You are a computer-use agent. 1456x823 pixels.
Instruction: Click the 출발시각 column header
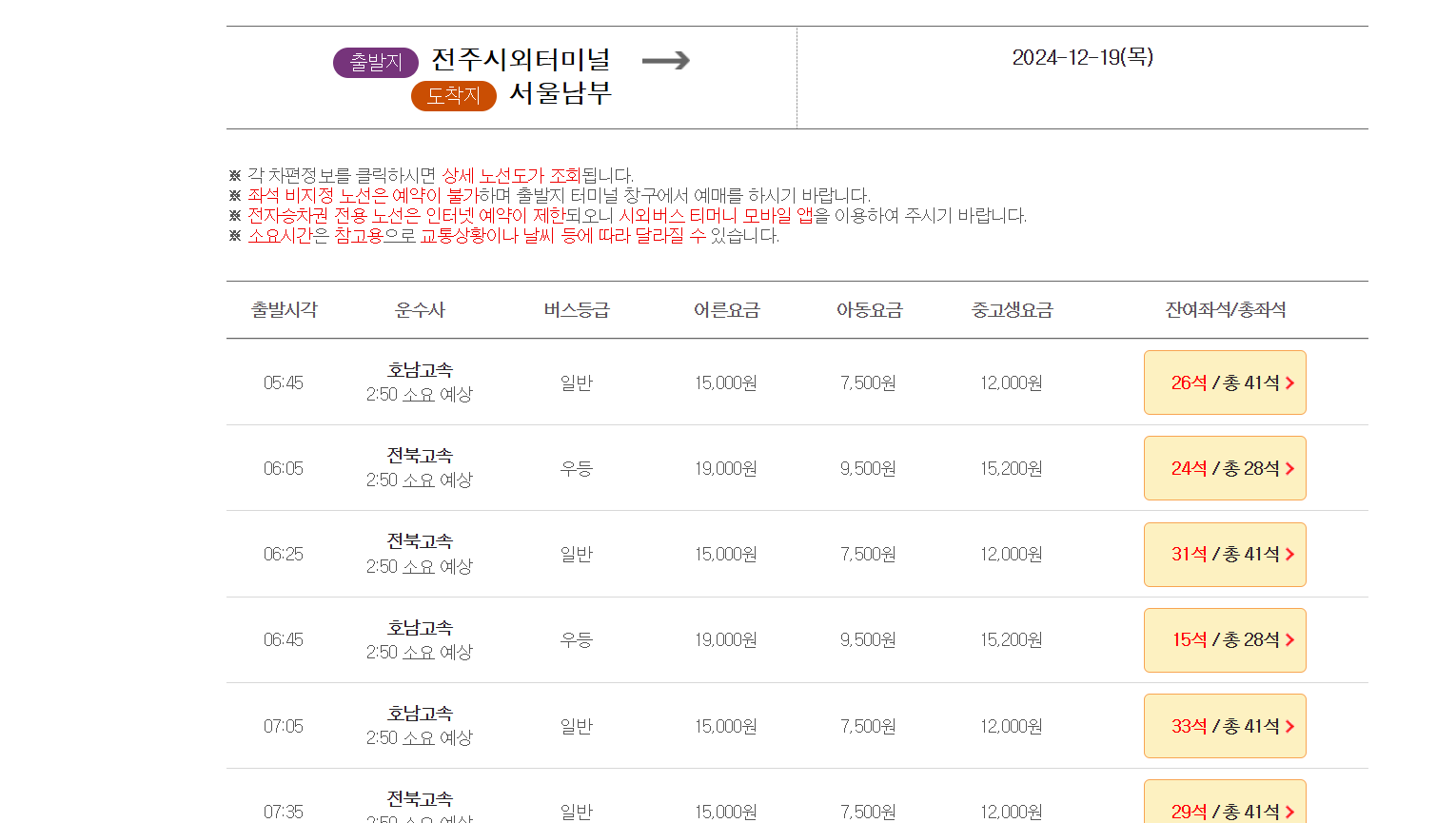tap(285, 310)
